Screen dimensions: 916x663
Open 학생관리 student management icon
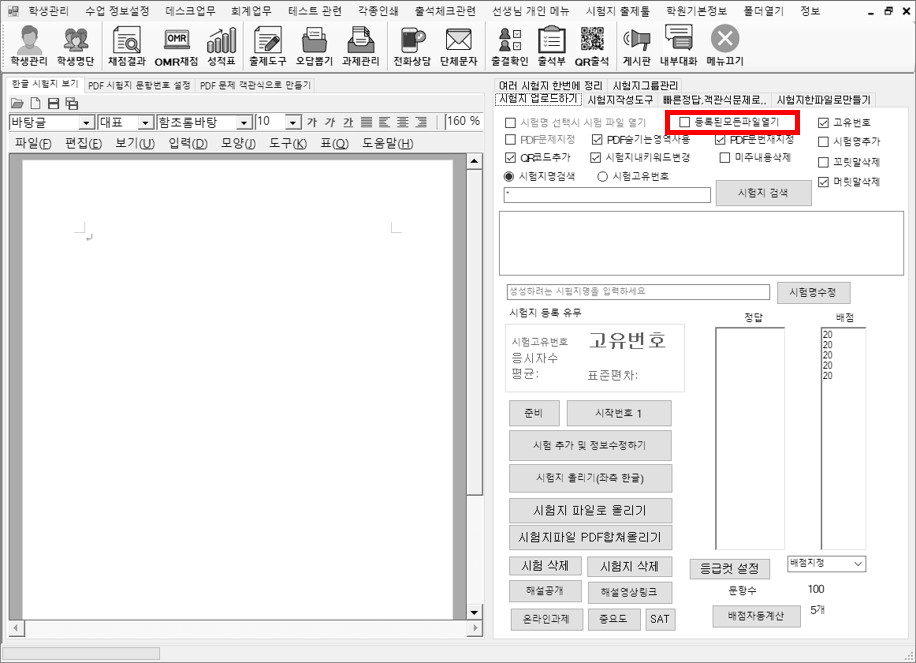pos(29,46)
